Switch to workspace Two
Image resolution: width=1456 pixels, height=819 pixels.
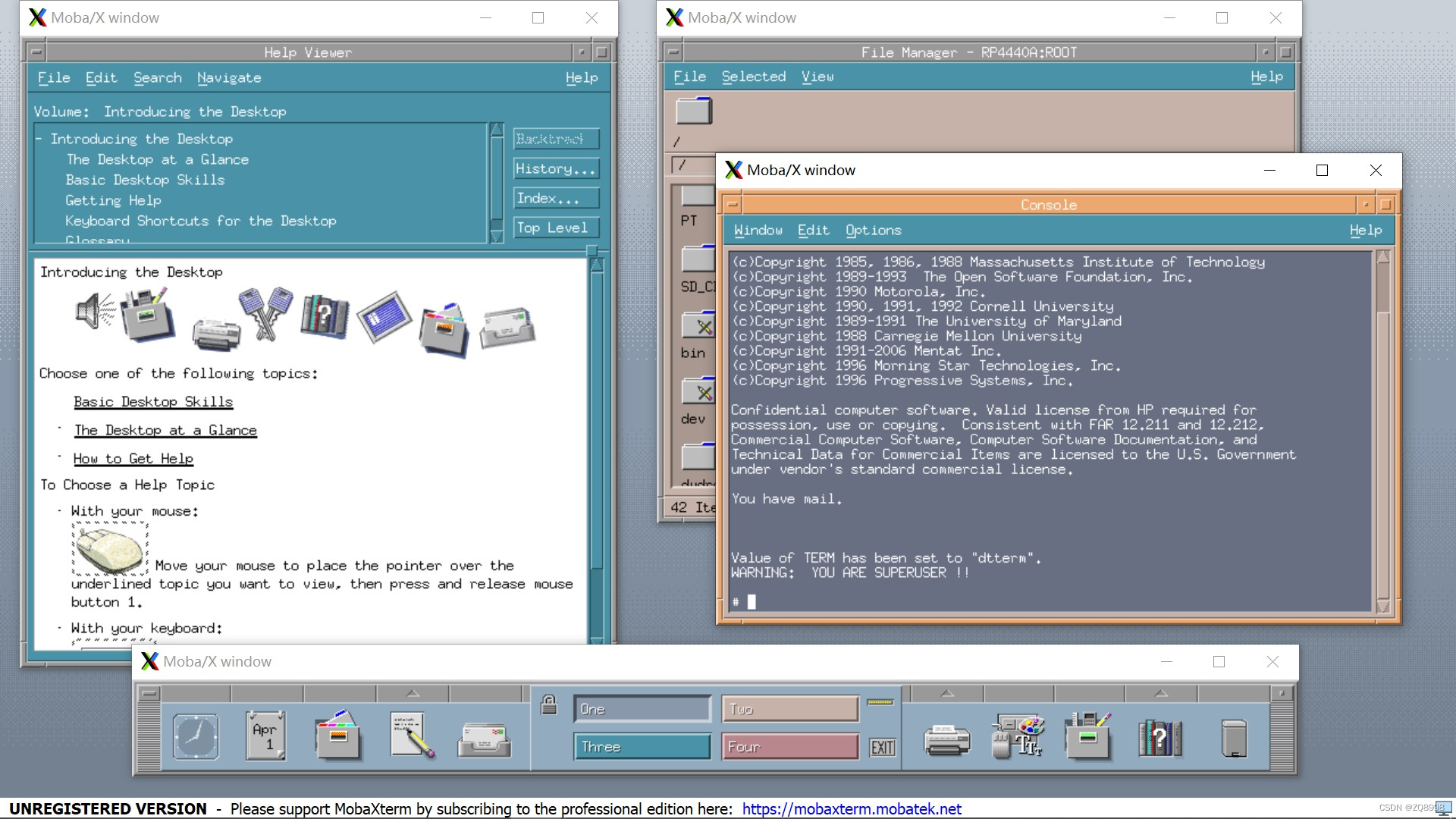pos(789,708)
